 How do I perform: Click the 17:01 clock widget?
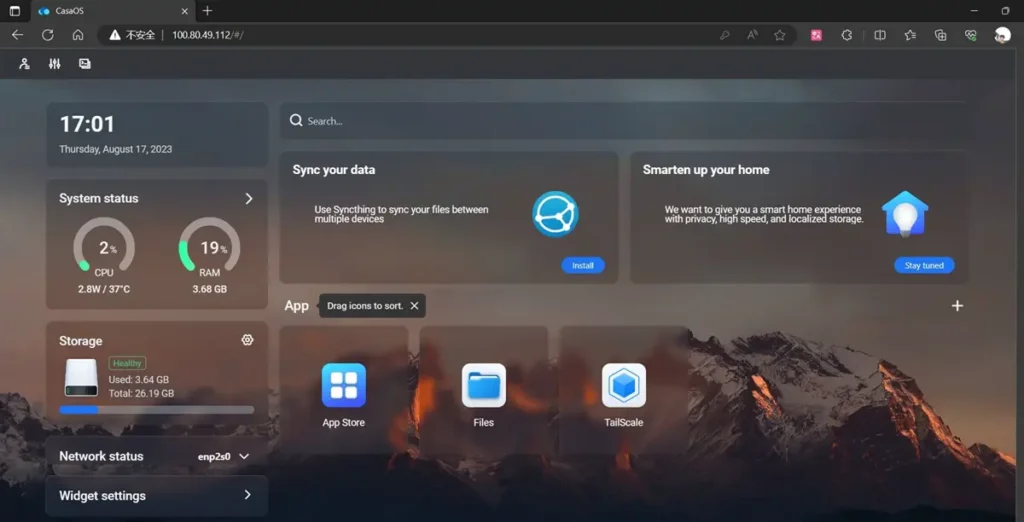[x=88, y=124]
